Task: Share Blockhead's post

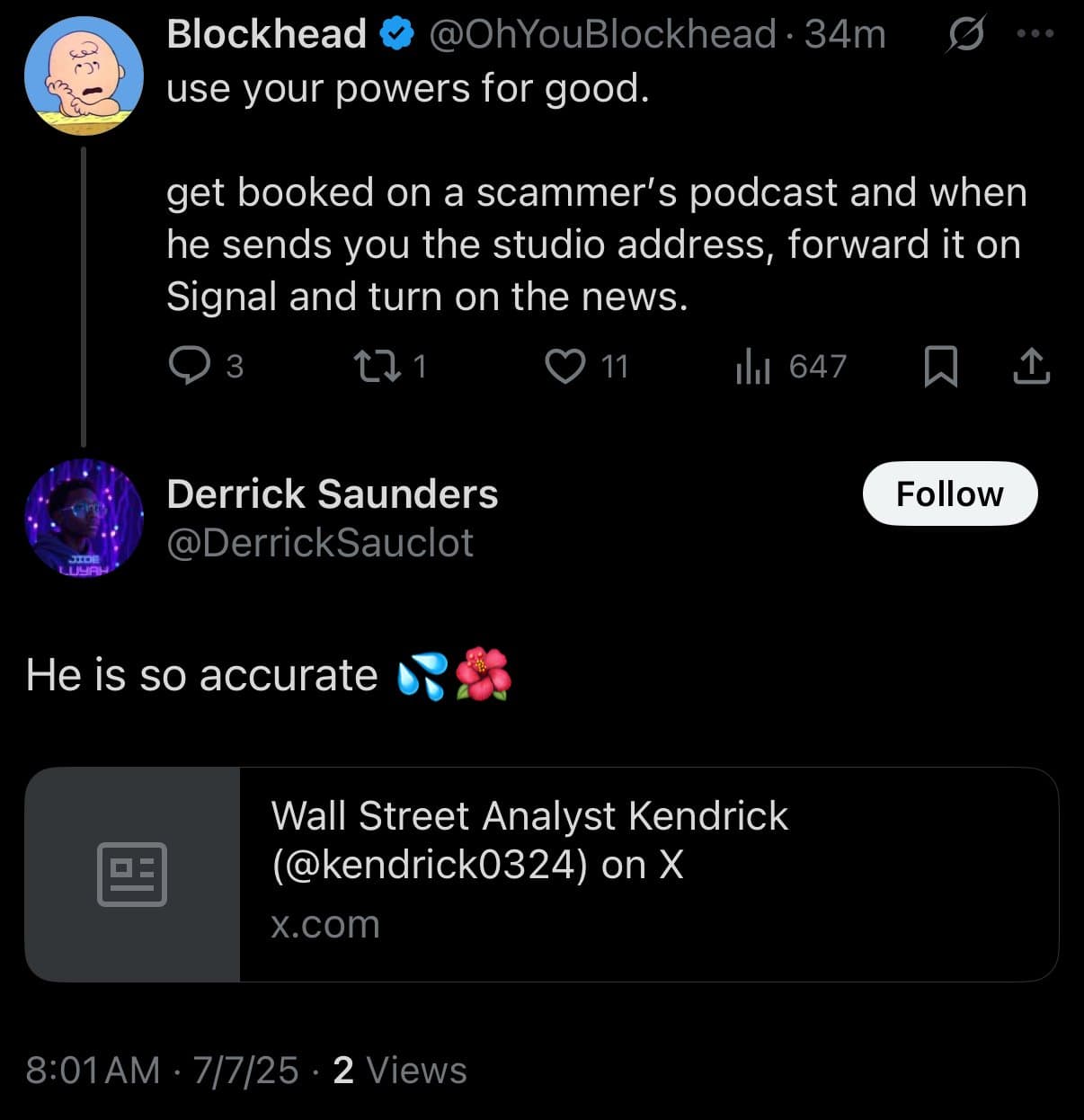Action: pos(1031,366)
